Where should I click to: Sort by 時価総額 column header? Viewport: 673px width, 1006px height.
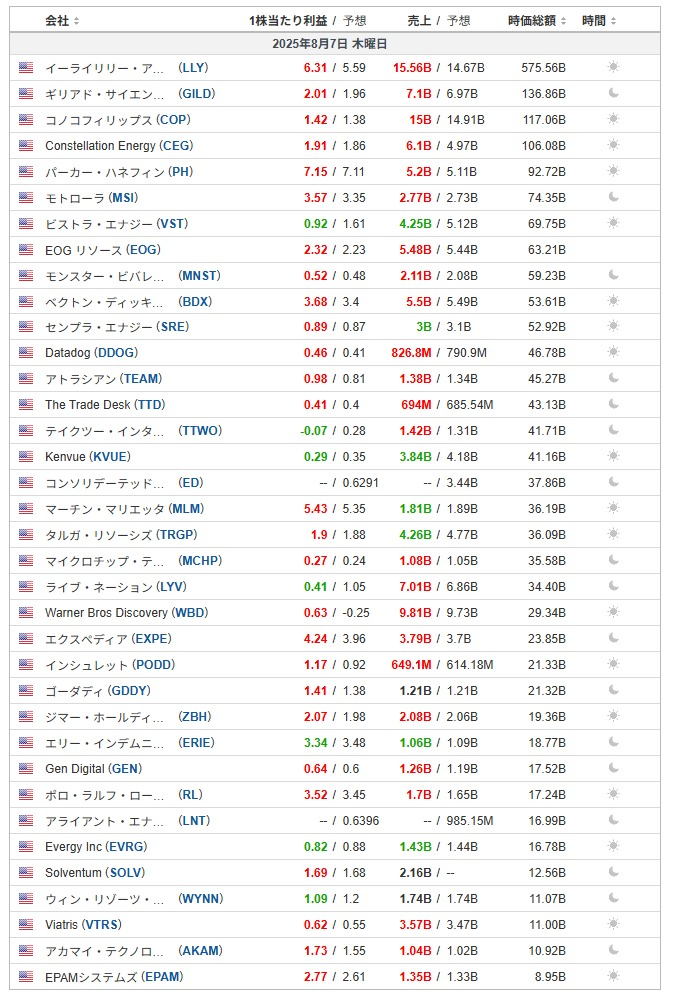coord(536,21)
